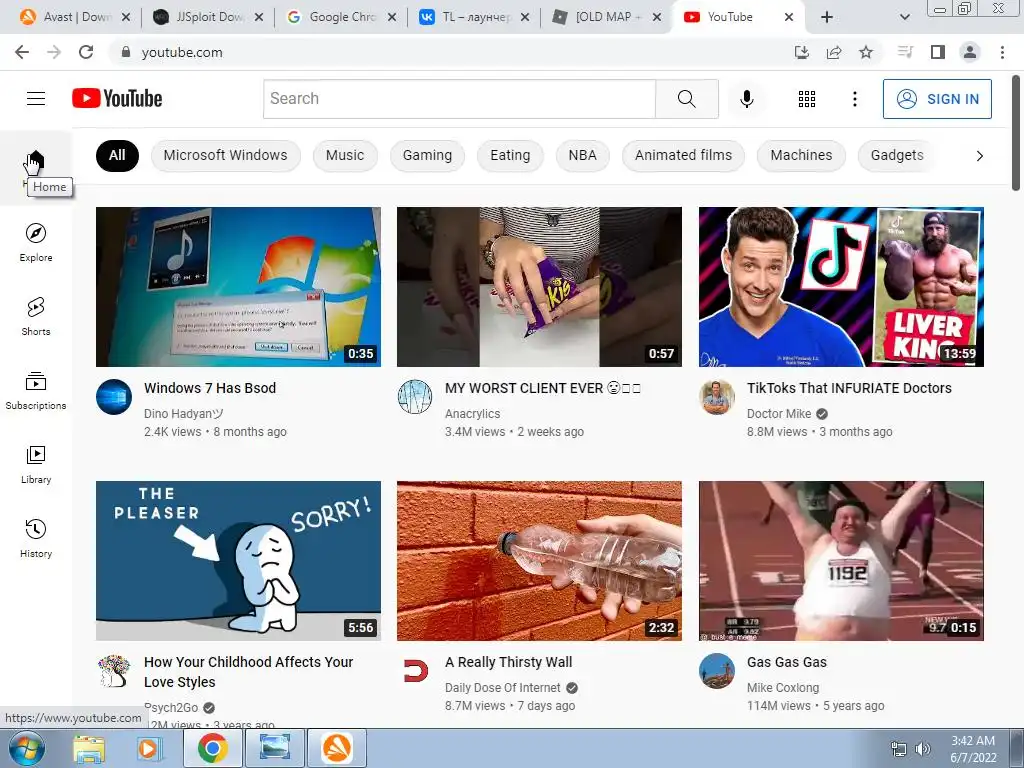Open Subscriptions in the sidebar
The image size is (1024, 768).
point(36,391)
